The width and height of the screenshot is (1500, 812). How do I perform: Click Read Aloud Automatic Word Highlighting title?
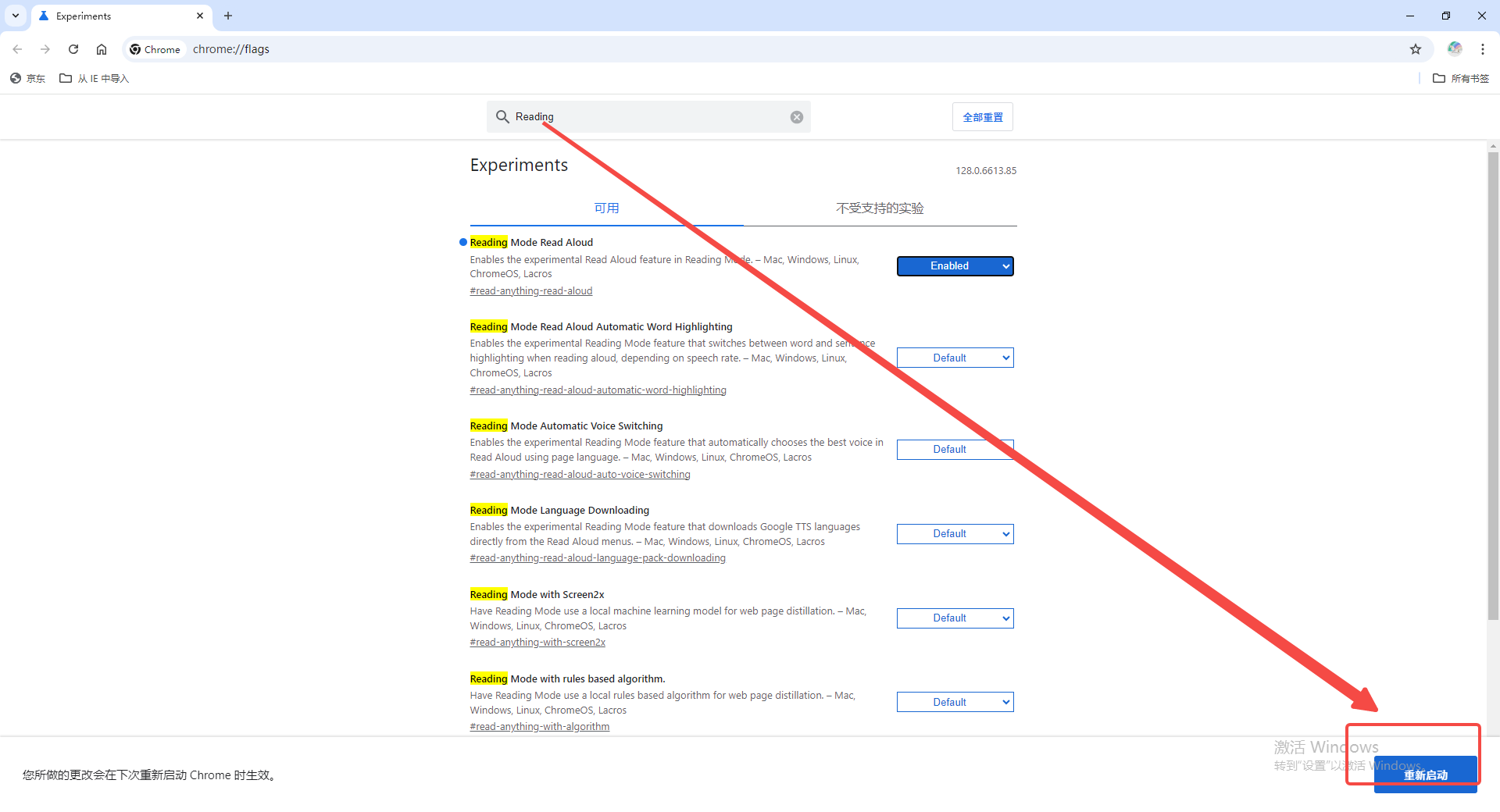pyautogui.click(x=602, y=326)
